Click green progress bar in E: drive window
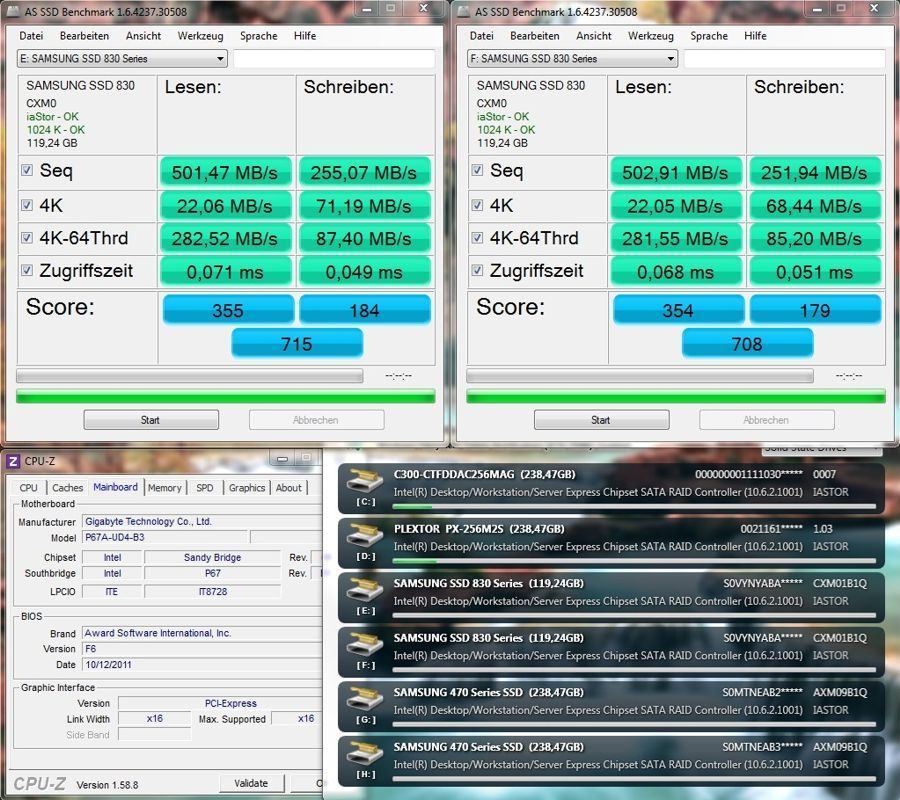The image size is (900, 800). tap(226, 396)
